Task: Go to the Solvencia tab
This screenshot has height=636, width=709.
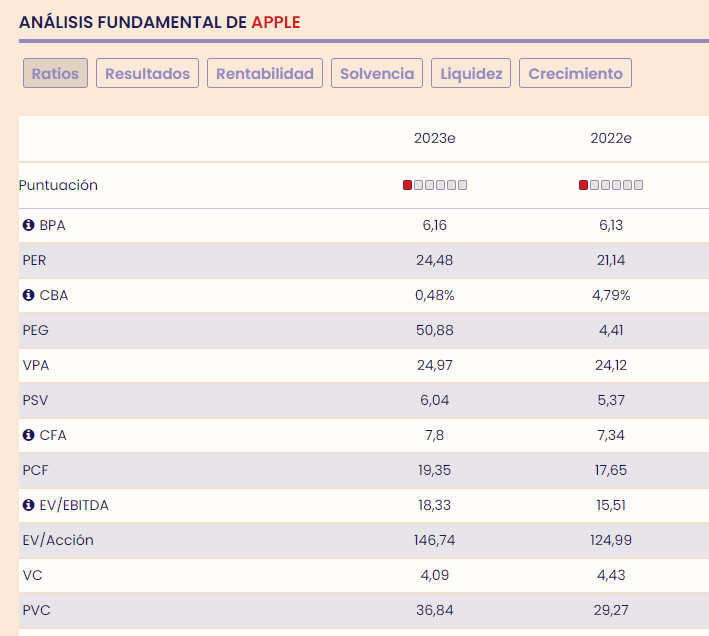Action: tap(377, 73)
